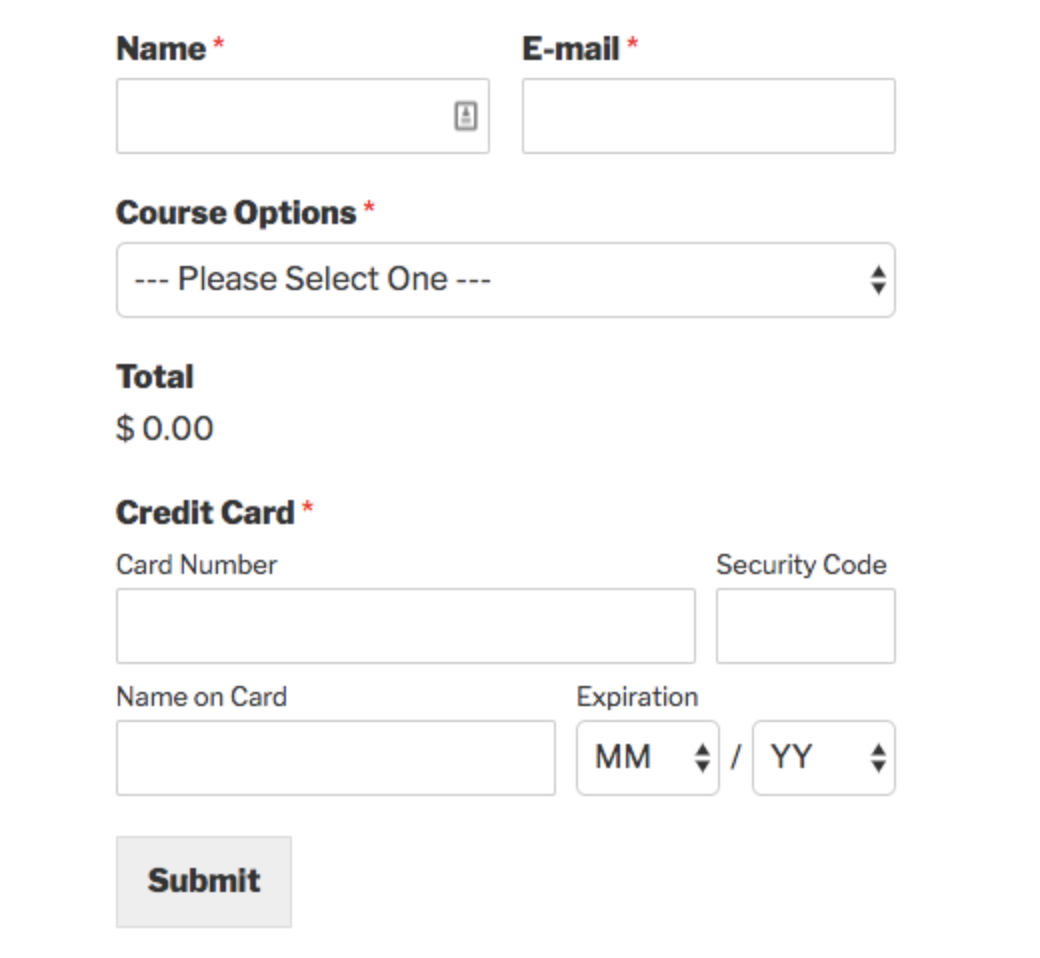1040x958 pixels.
Task: Click the Card Number input field
Action: (405, 626)
